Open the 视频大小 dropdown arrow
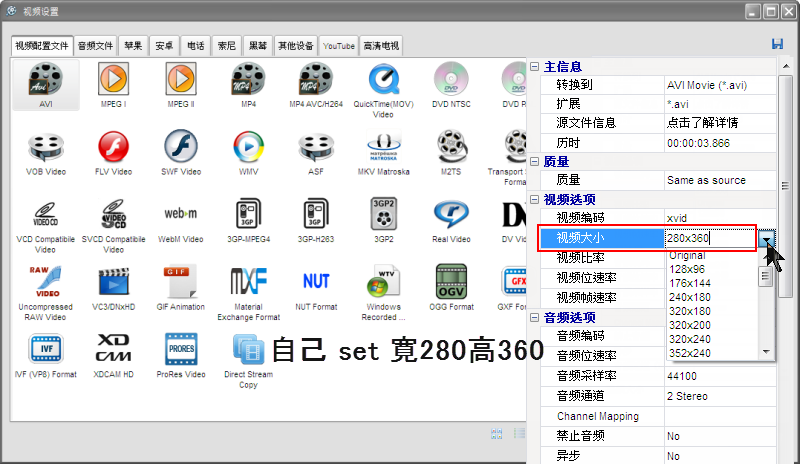Screen dimensions: 800x464 click(766, 238)
